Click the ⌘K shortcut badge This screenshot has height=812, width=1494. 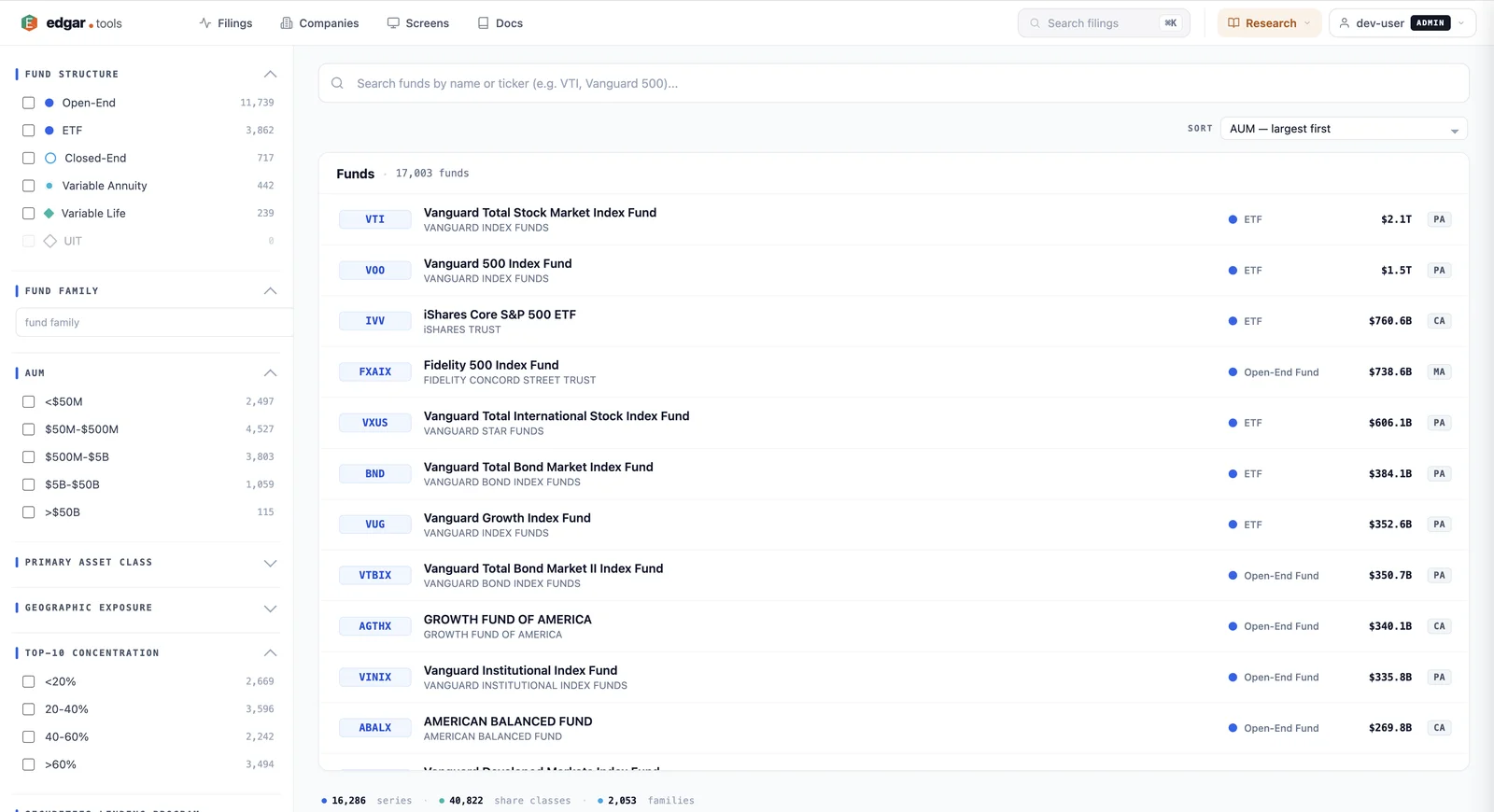pyautogui.click(x=1170, y=23)
